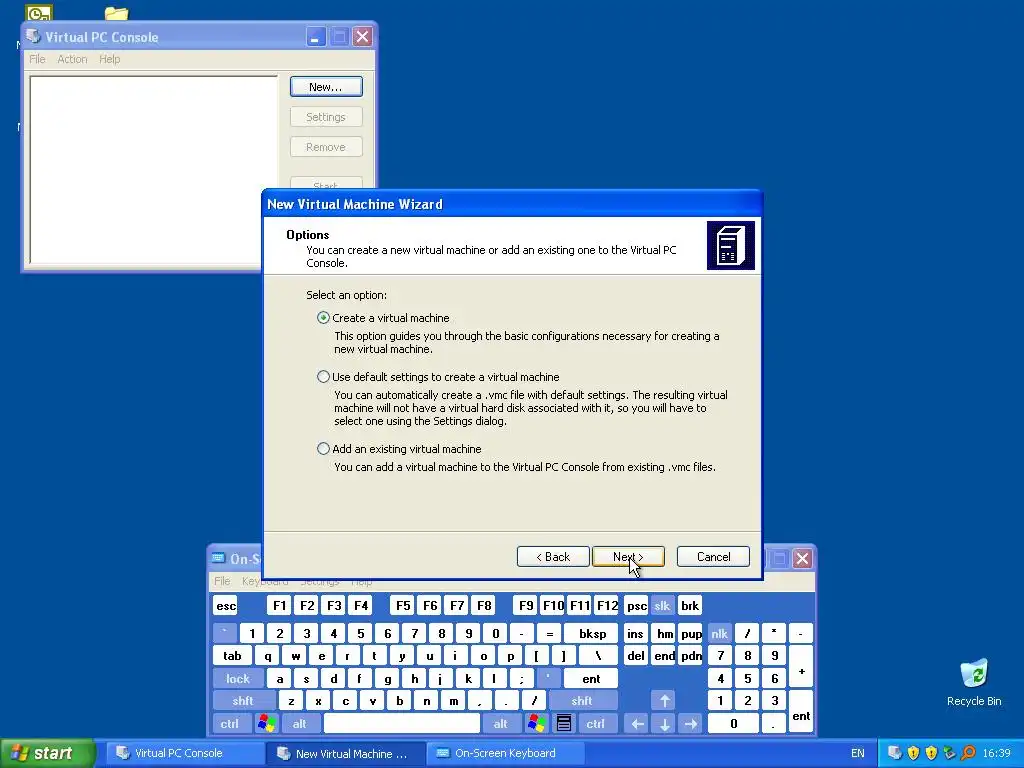Click the virtual machine list in the Console
This screenshot has height=768, width=1024.
pos(153,170)
